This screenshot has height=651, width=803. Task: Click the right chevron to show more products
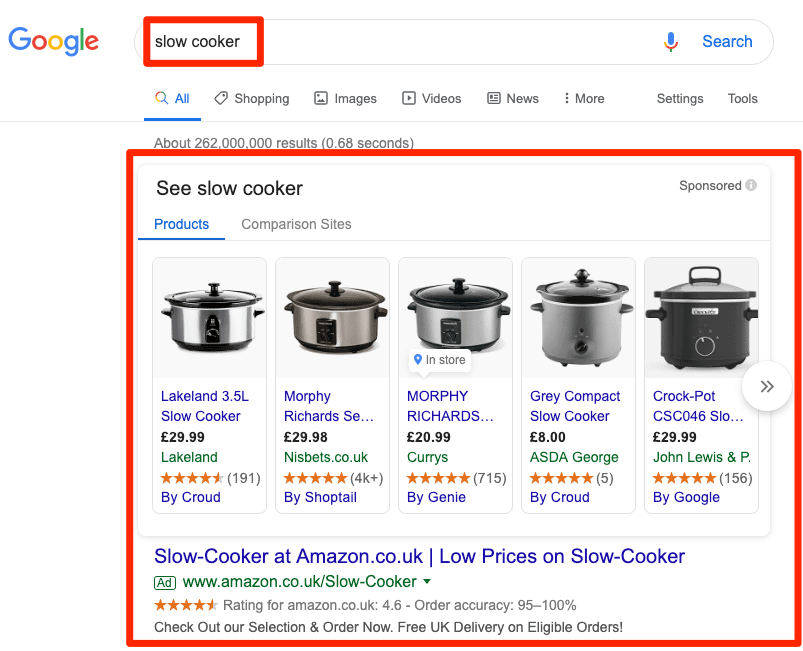pos(766,386)
